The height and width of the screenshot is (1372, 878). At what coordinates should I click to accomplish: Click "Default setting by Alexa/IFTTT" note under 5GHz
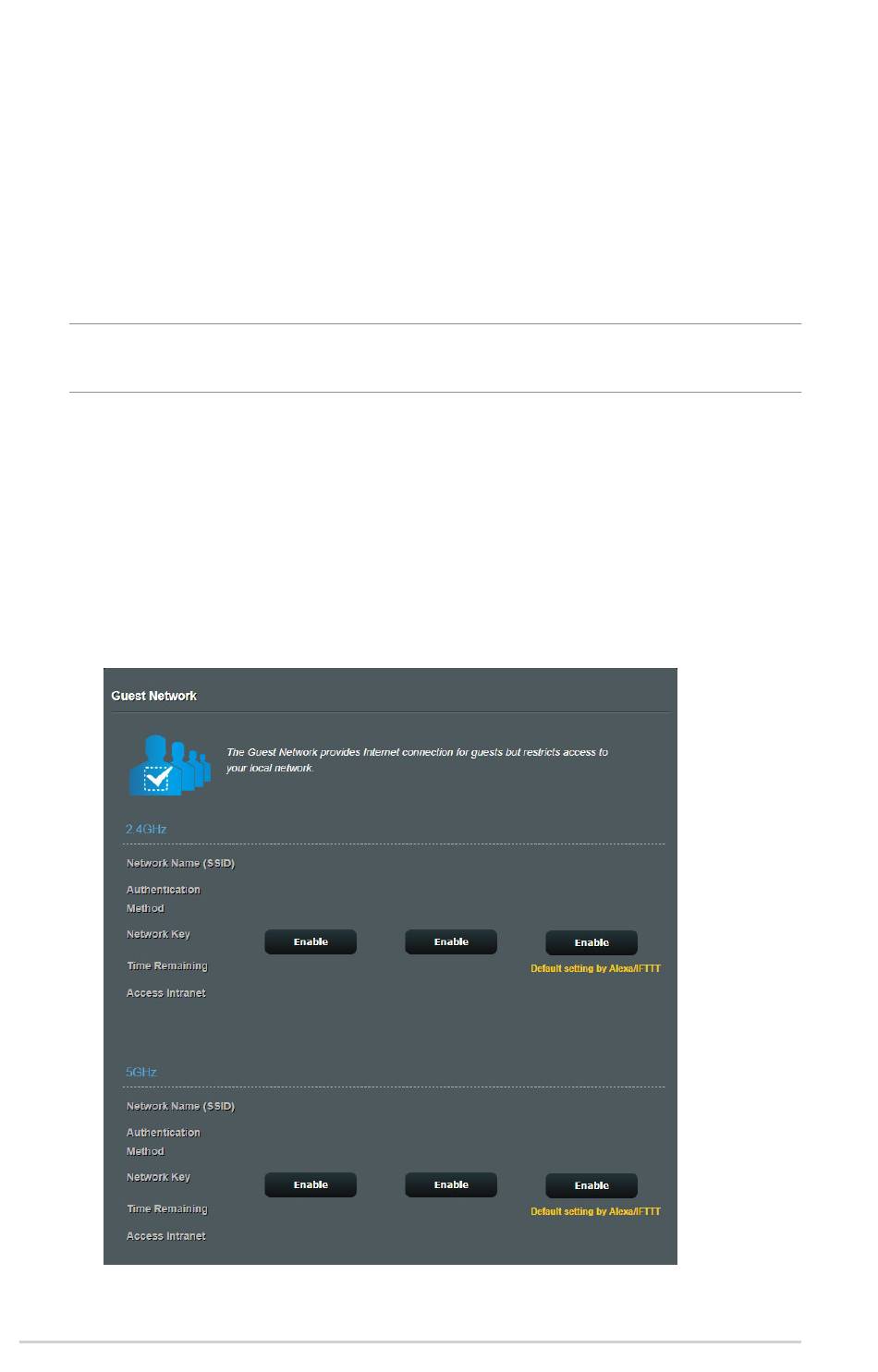tap(595, 1211)
